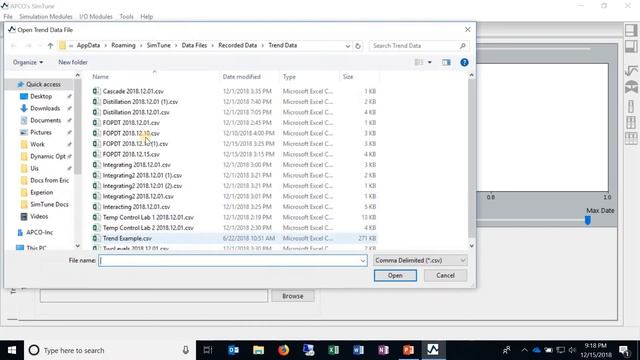Open Firefox from the taskbar

click(x=283, y=350)
